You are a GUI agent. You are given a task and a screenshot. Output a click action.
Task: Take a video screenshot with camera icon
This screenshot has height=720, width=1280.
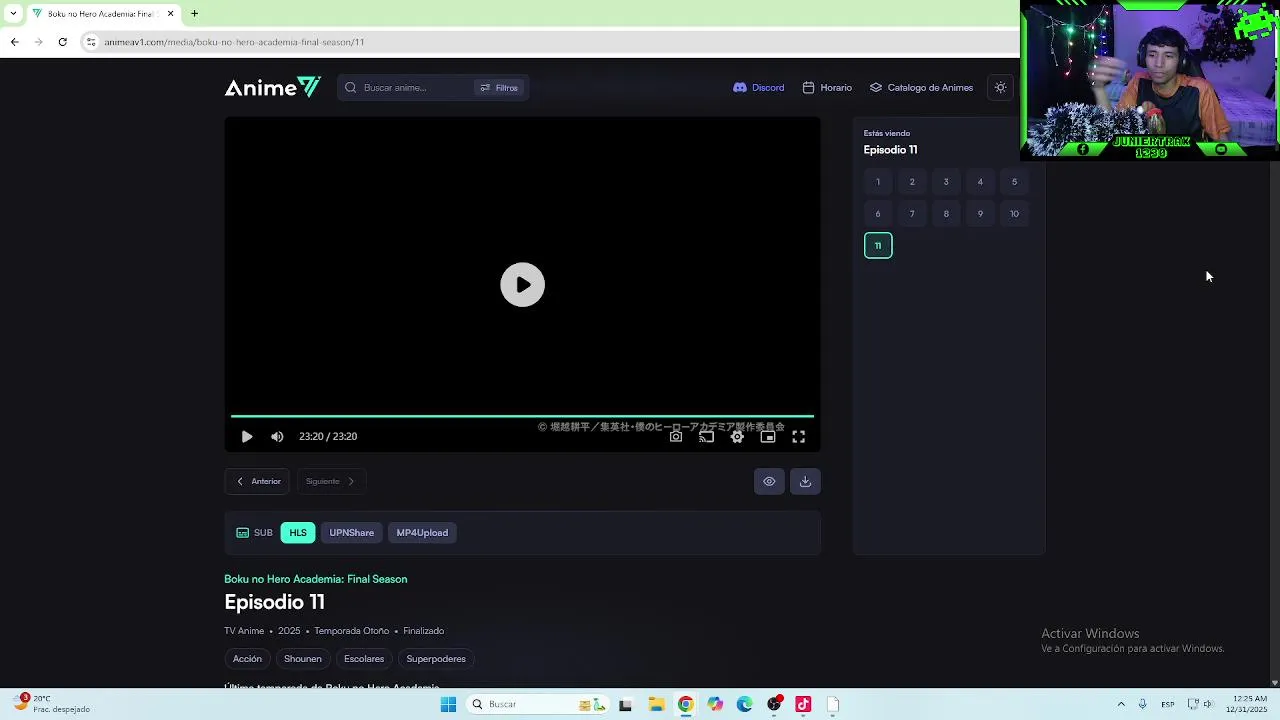pyautogui.click(x=676, y=437)
